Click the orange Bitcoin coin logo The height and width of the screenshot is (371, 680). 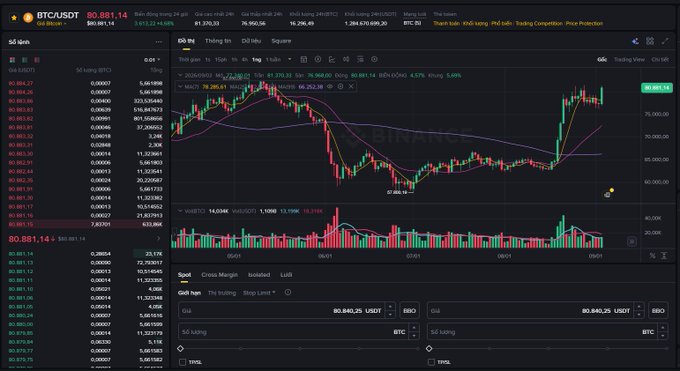click(28, 18)
